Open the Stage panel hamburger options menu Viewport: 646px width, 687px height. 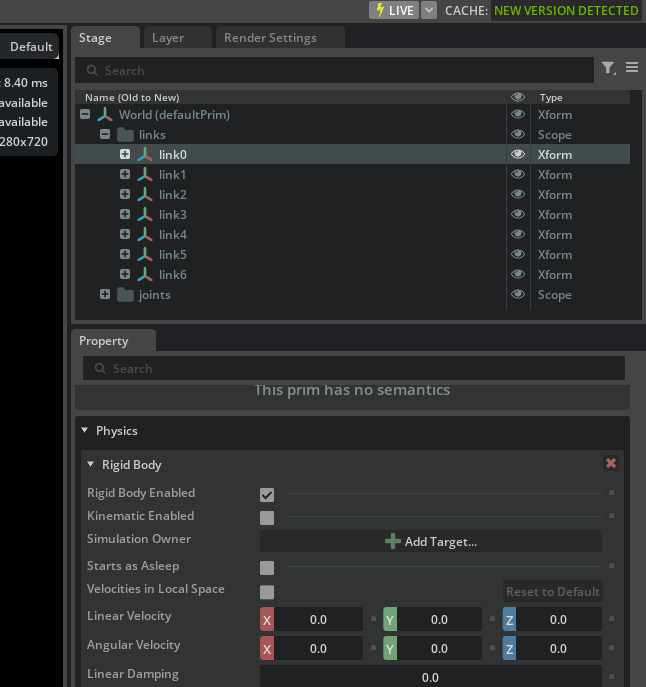pyautogui.click(x=632, y=68)
